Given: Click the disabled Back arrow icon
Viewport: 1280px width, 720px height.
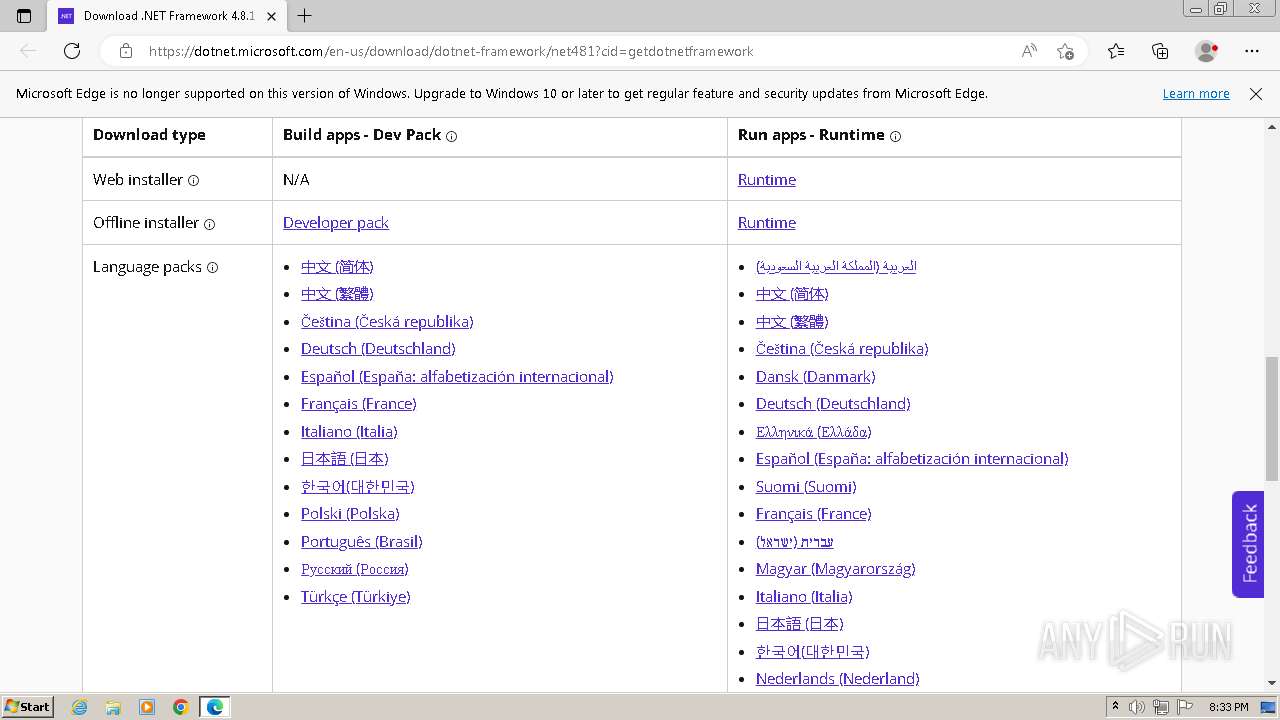Looking at the screenshot, I should pos(28,51).
